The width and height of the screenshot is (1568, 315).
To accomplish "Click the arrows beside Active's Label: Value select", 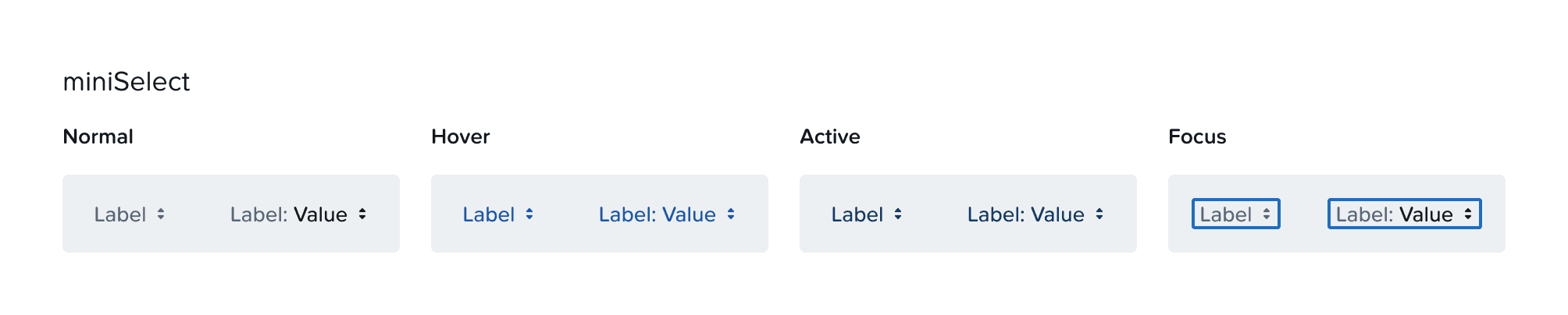I will coord(1099,214).
